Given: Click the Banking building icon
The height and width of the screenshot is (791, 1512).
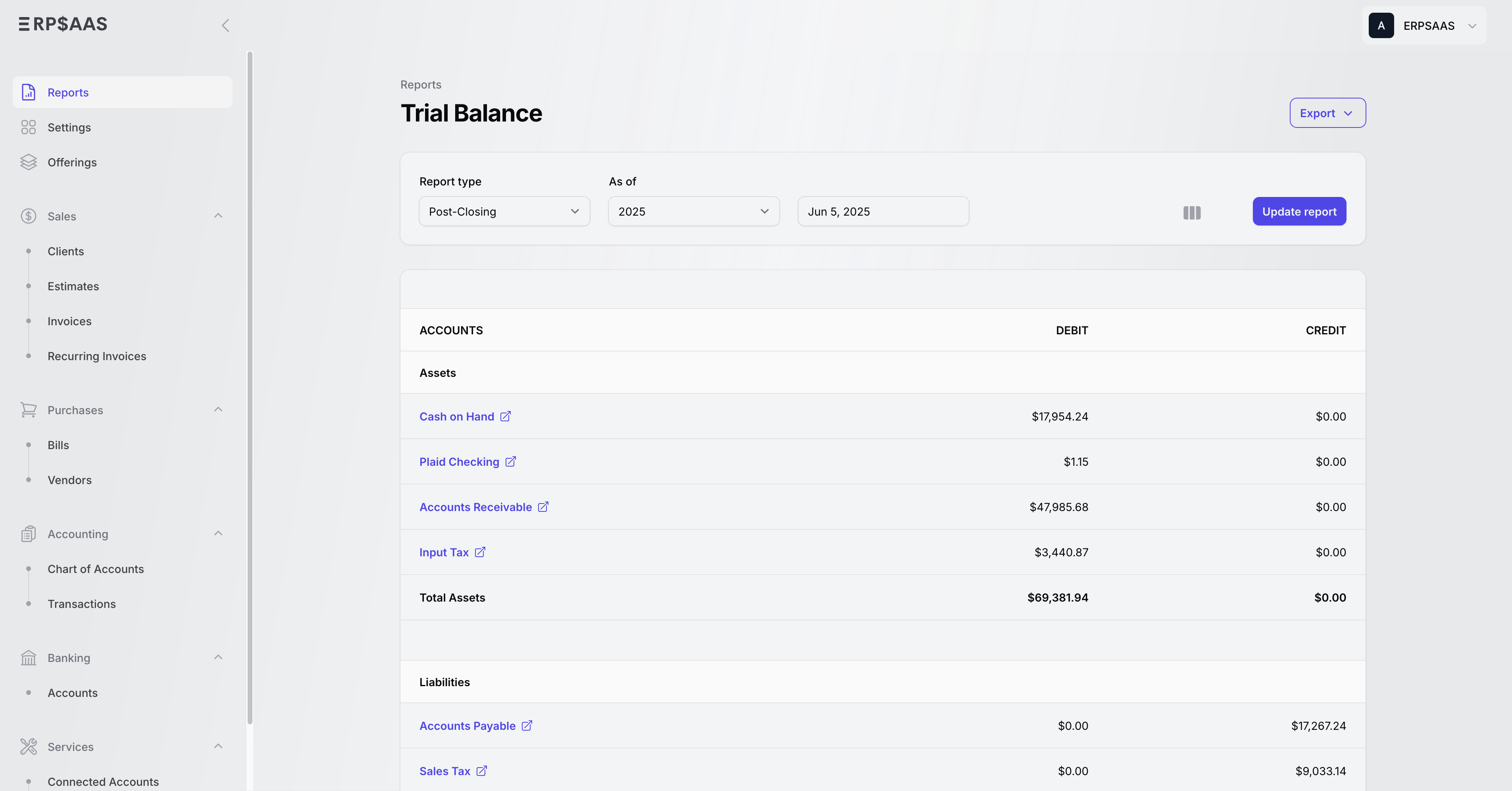Looking at the screenshot, I should click(x=28, y=658).
